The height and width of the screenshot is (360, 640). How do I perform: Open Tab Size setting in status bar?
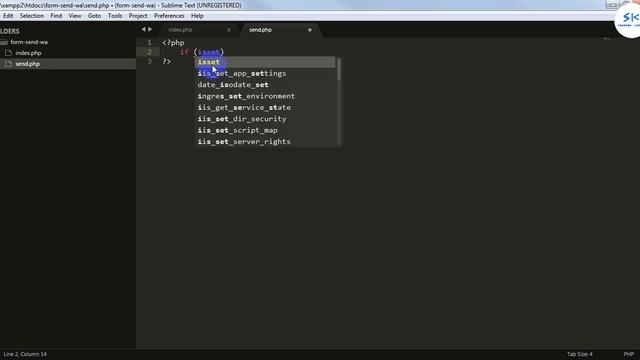coord(579,354)
